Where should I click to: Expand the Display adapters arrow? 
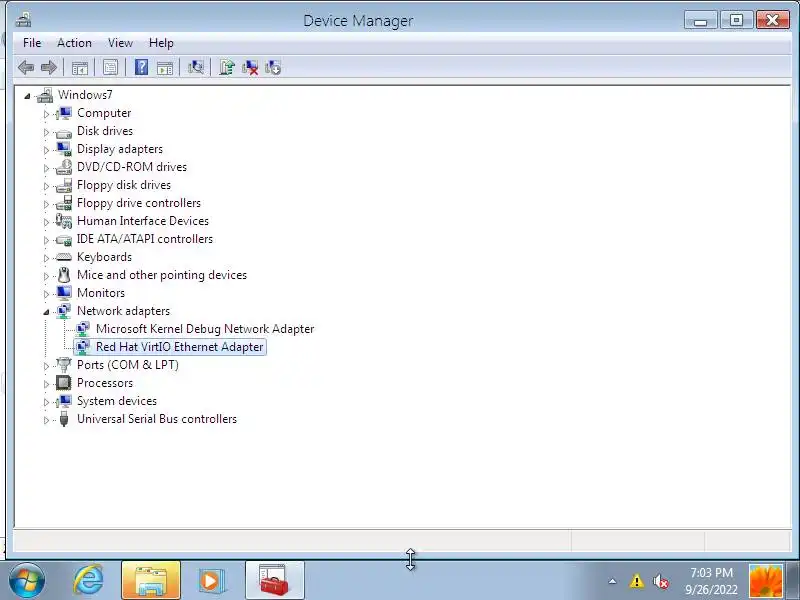pos(46,150)
